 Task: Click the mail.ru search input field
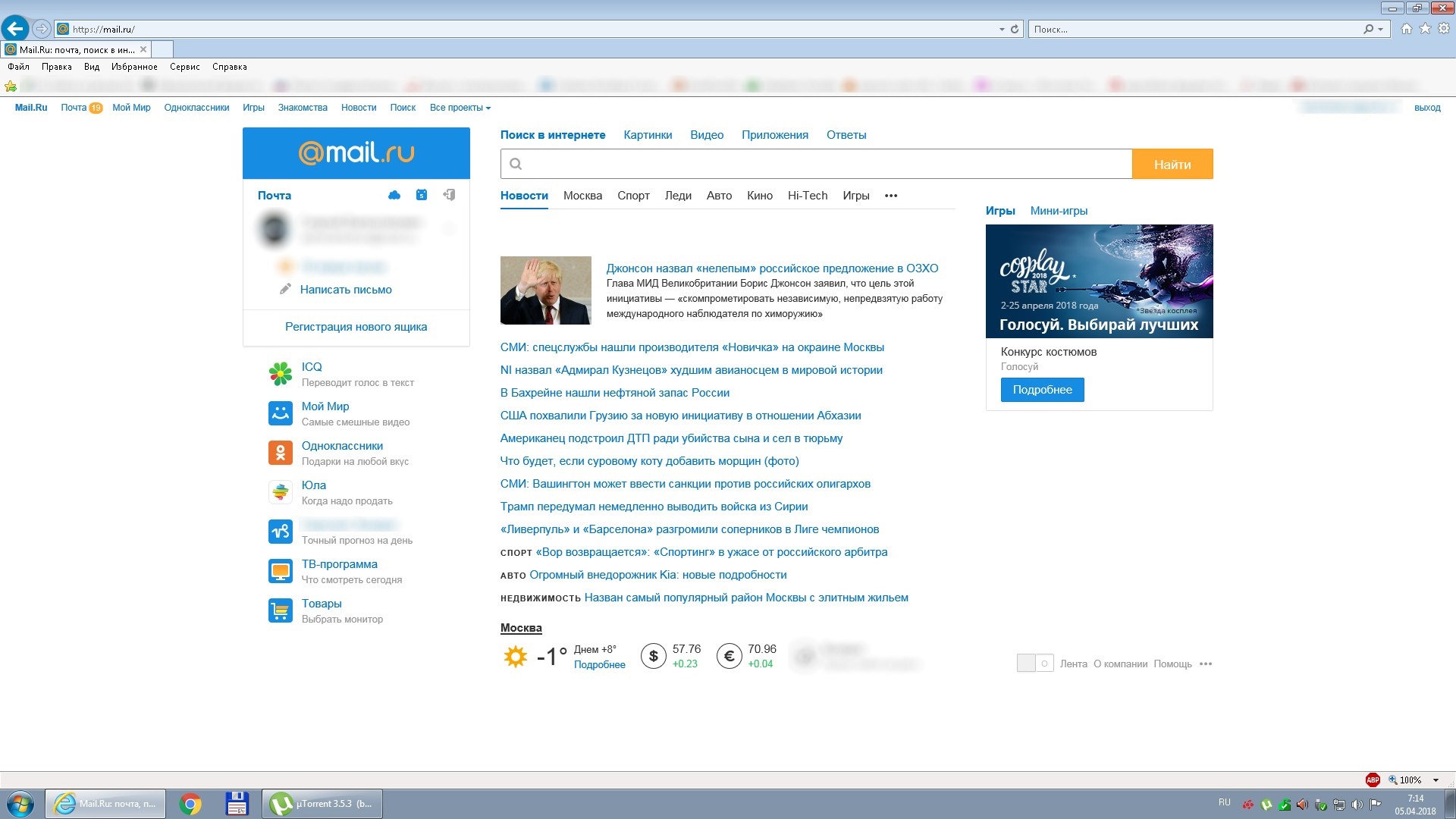[816, 164]
